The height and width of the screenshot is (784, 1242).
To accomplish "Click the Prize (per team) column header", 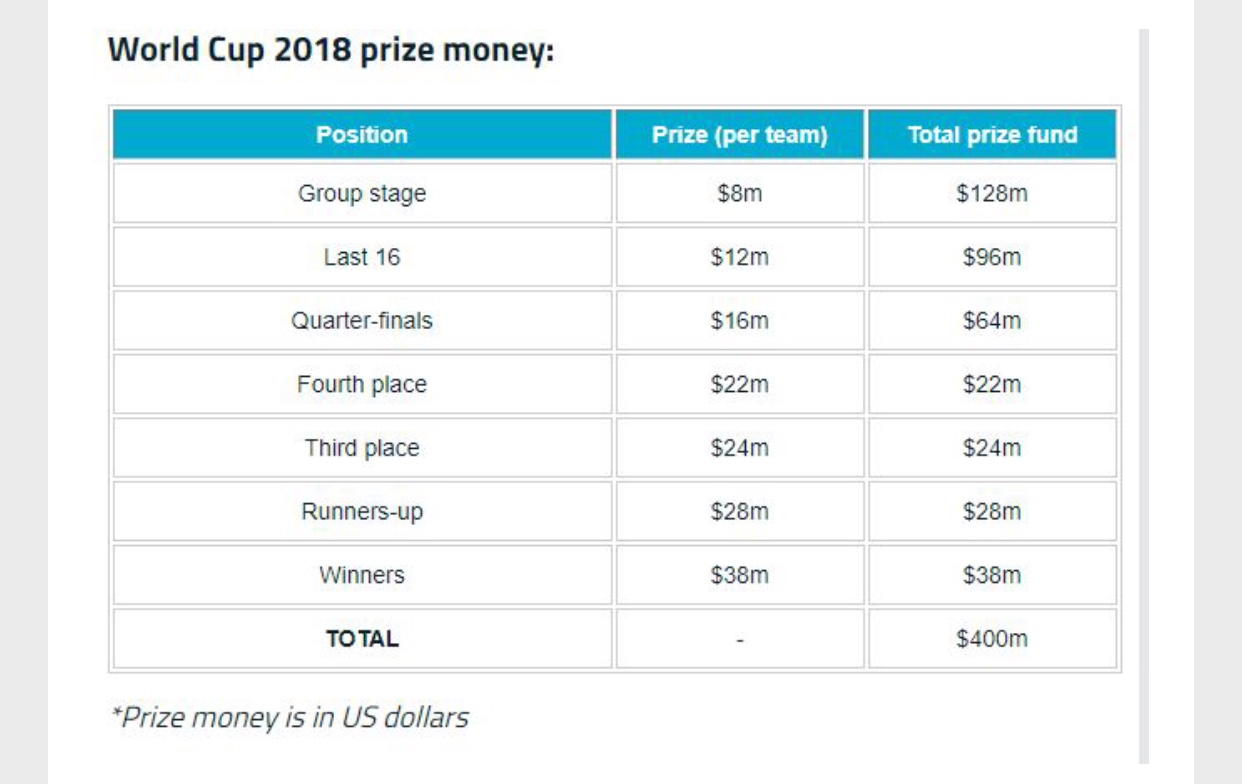I will coord(740,135).
